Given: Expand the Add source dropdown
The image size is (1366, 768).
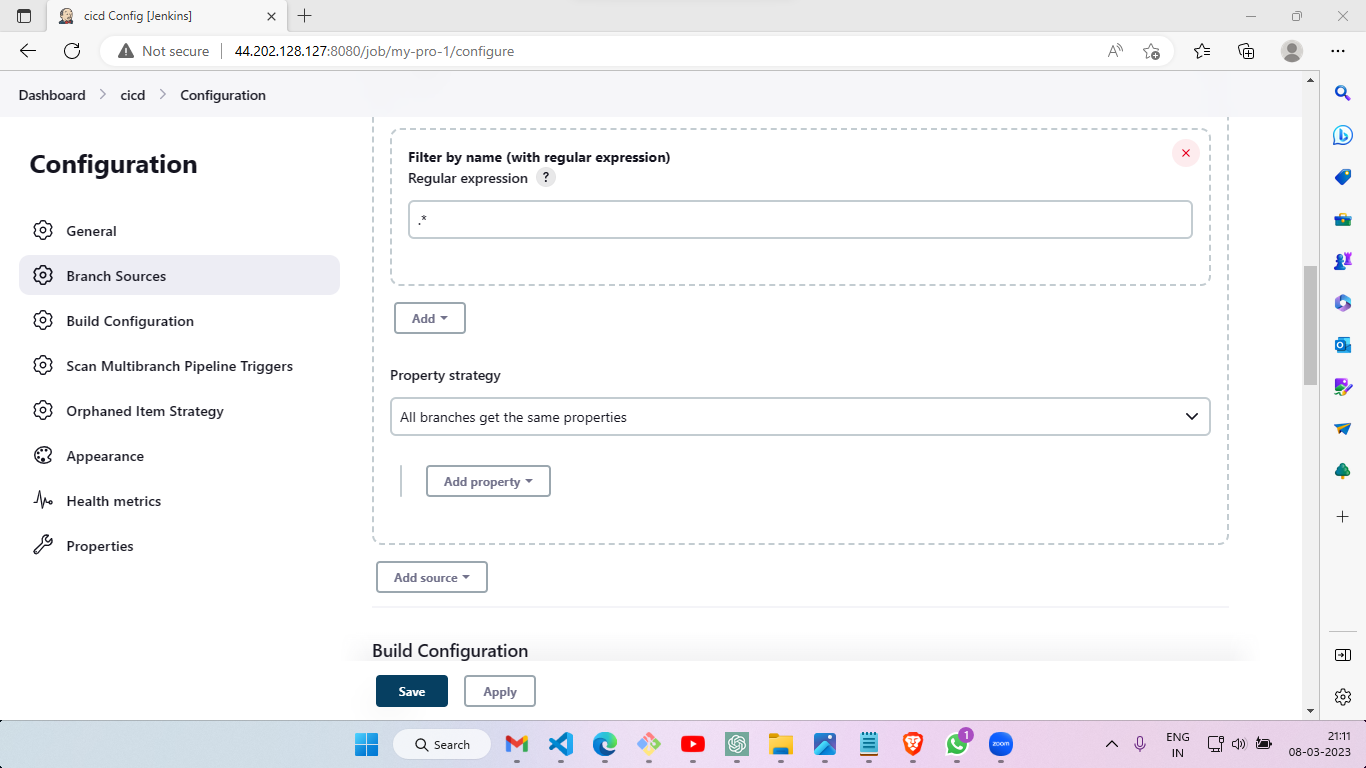Looking at the screenshot, I should (x=431, y=577).
